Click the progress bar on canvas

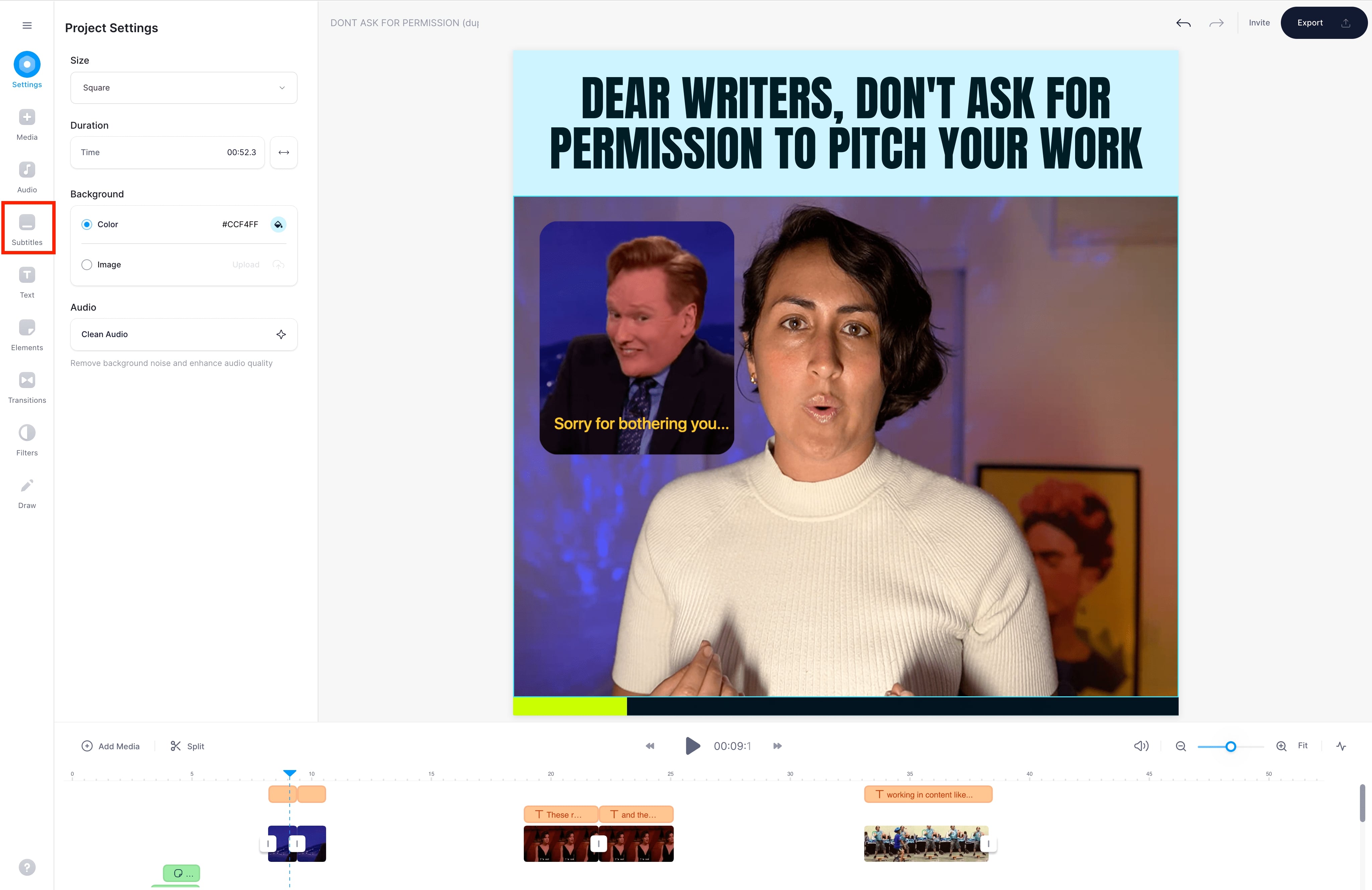[845, 706]
